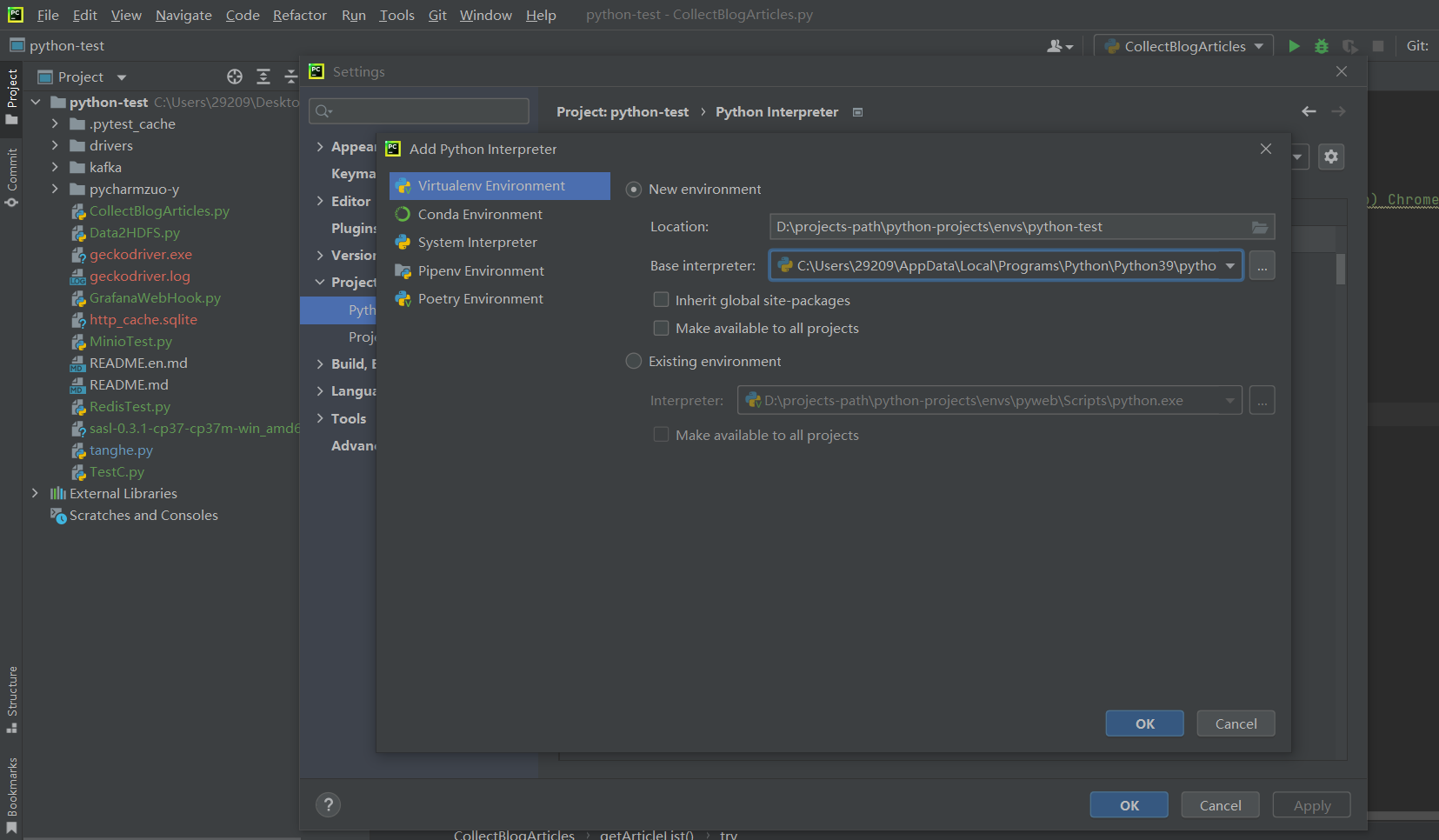Select the New environment radio button
The height and width of the screenshot is (840, 1439).
(634, 190)
